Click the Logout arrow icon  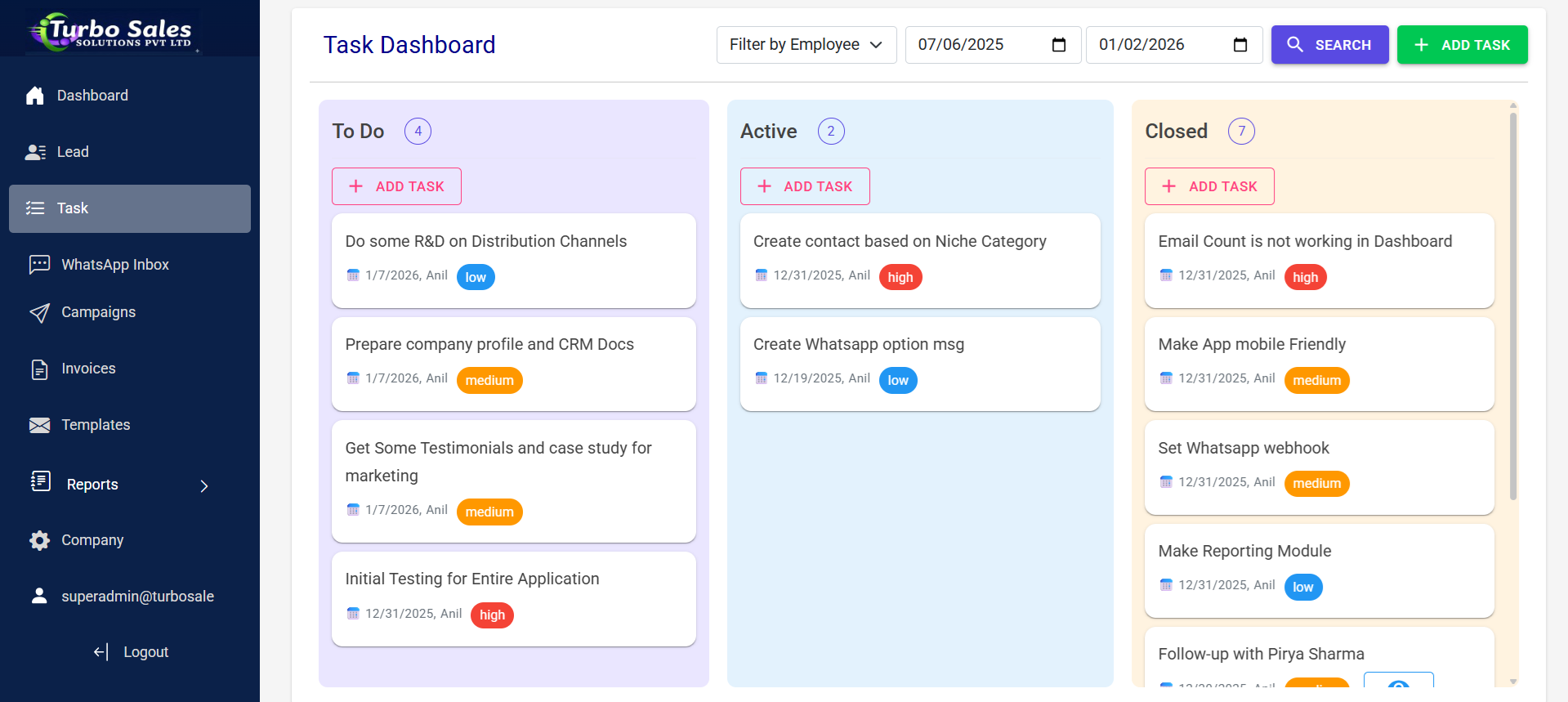click(x=101, y=652)
